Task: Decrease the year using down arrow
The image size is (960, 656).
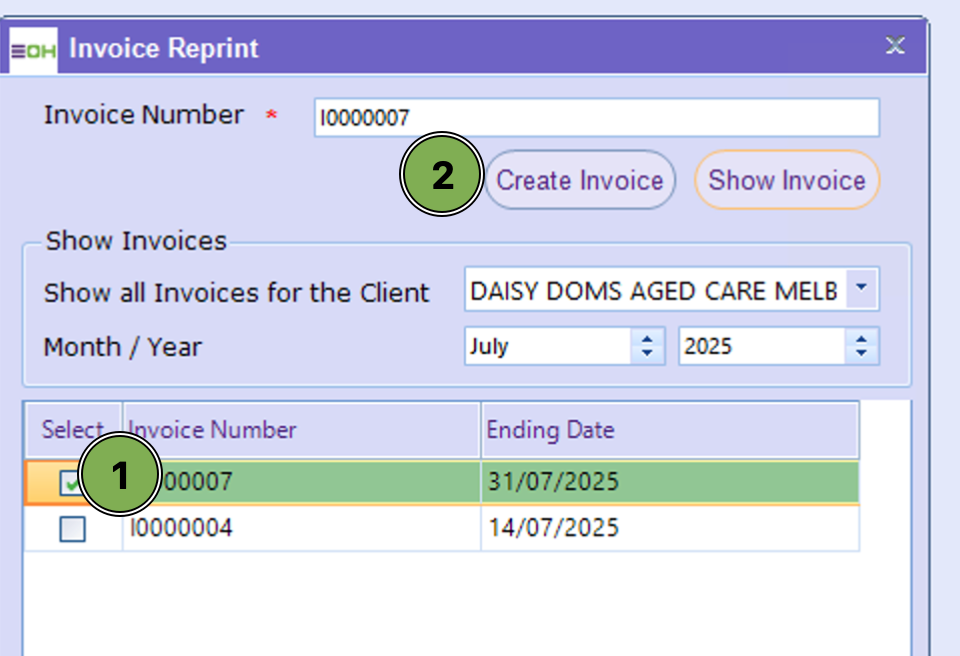Action: 860,354
